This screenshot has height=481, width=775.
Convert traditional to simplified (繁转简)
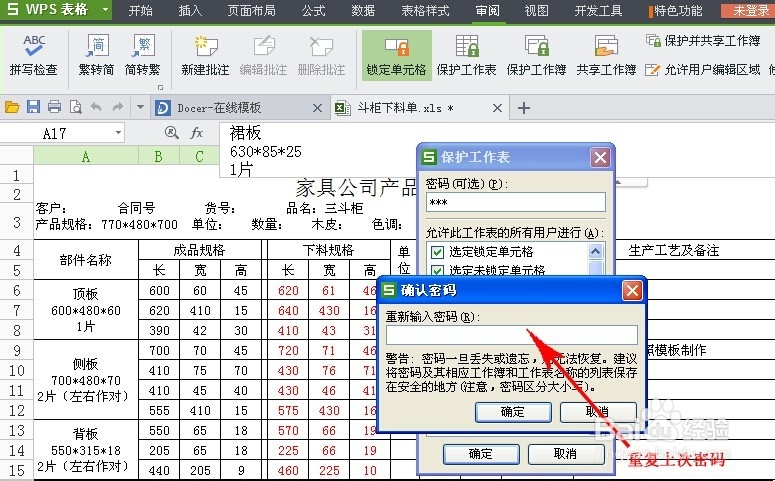[x=97, y=55]
